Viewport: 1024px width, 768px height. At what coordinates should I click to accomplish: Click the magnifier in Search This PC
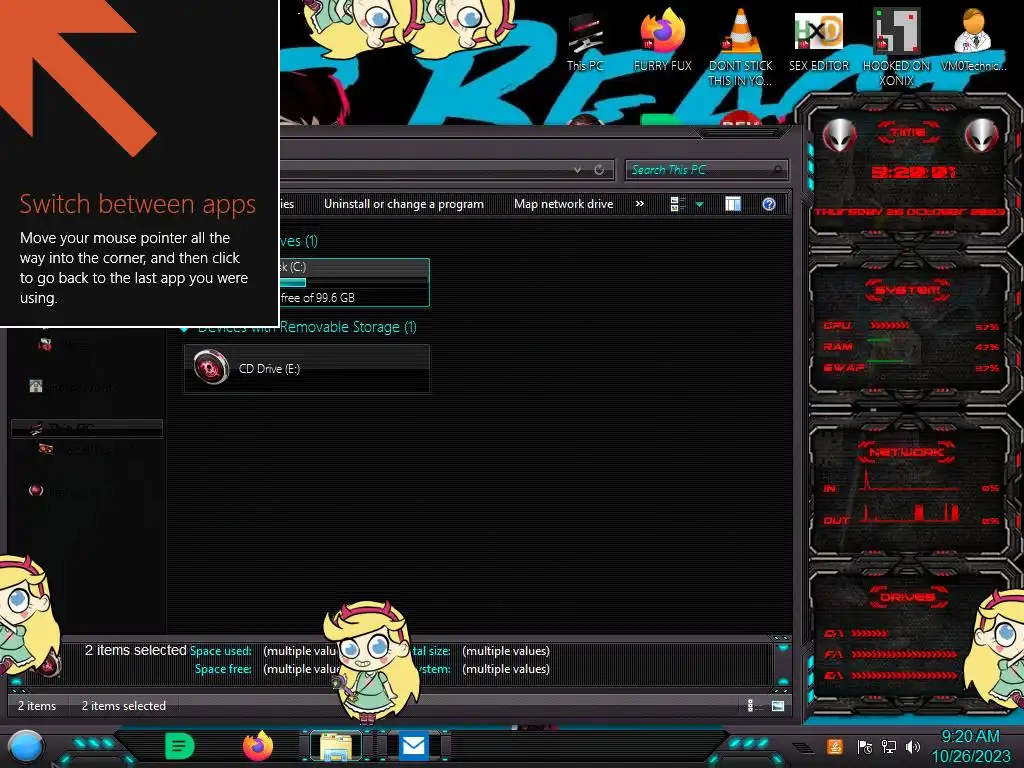pos(776,170)
